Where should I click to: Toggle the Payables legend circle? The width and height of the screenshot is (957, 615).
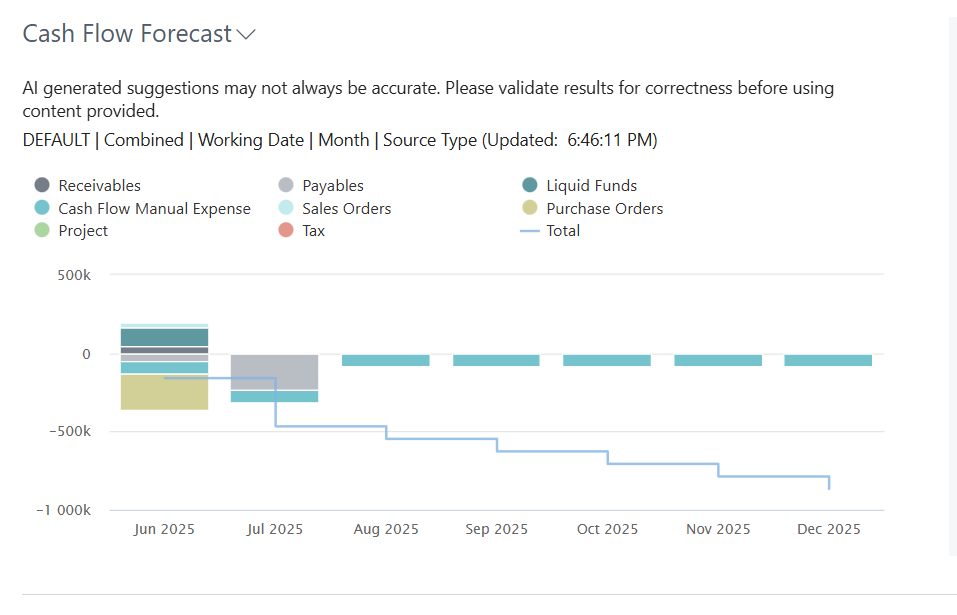(x=286, y=185)
